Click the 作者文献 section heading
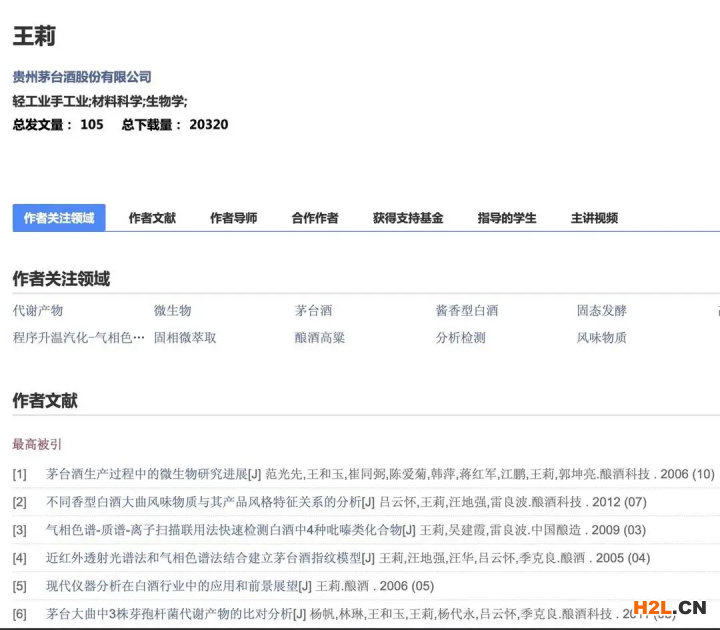The height and width of the screenshot is (630, 720). click(x=45, y=400)
